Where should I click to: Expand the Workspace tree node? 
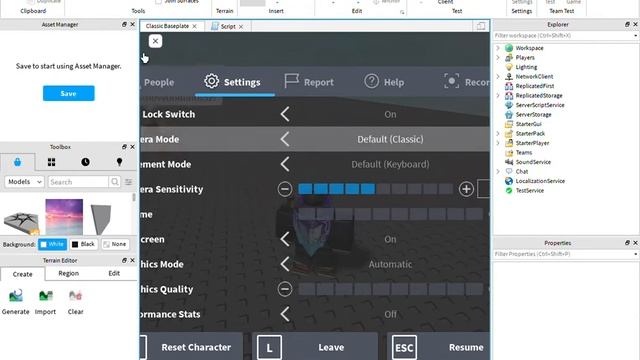tap(498, 48)
